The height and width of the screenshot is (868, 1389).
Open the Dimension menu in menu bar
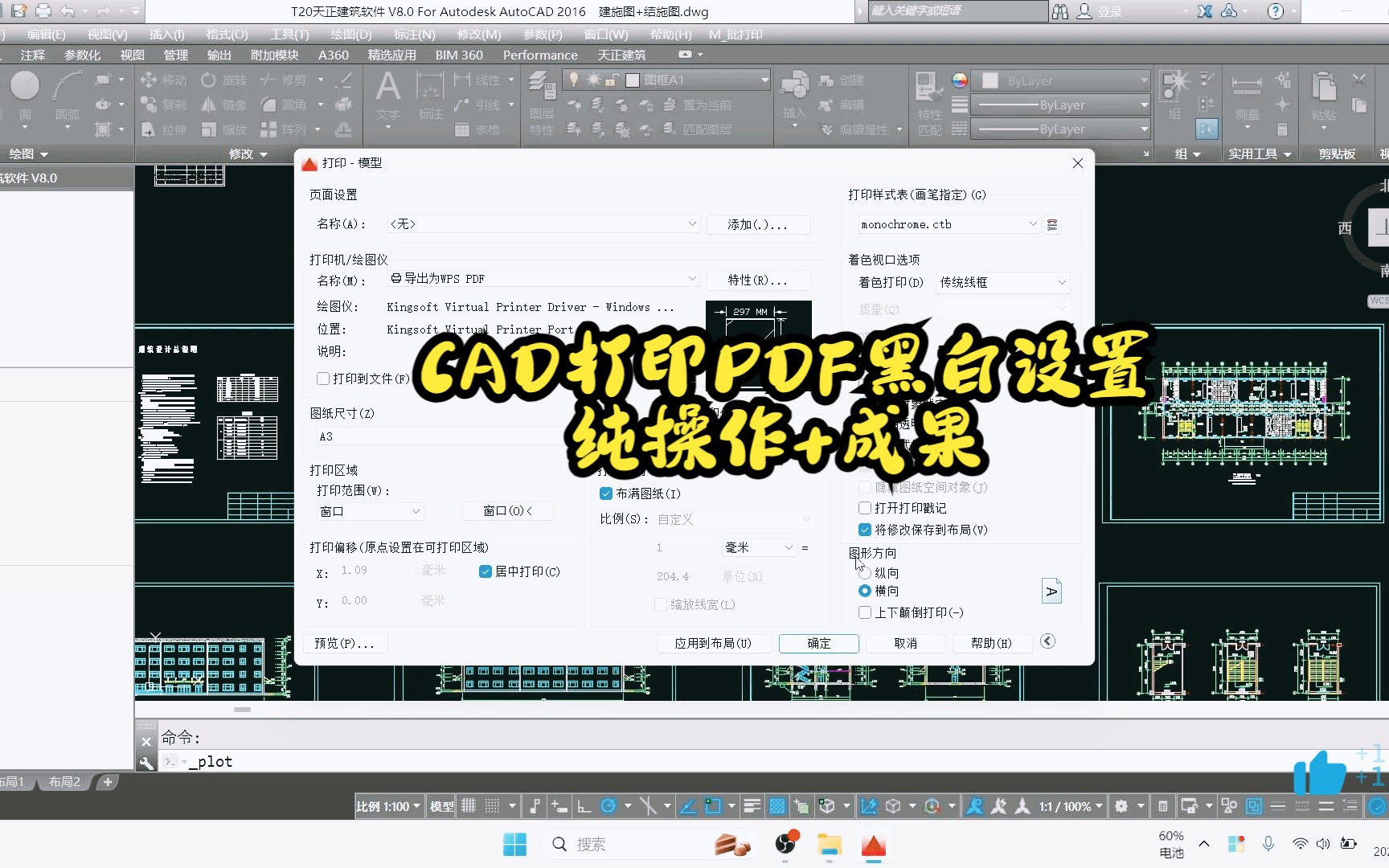(x=414, y=35)
